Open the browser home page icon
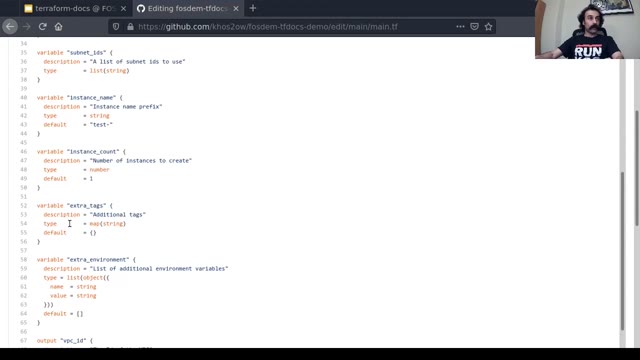 (x=58, y=27)
